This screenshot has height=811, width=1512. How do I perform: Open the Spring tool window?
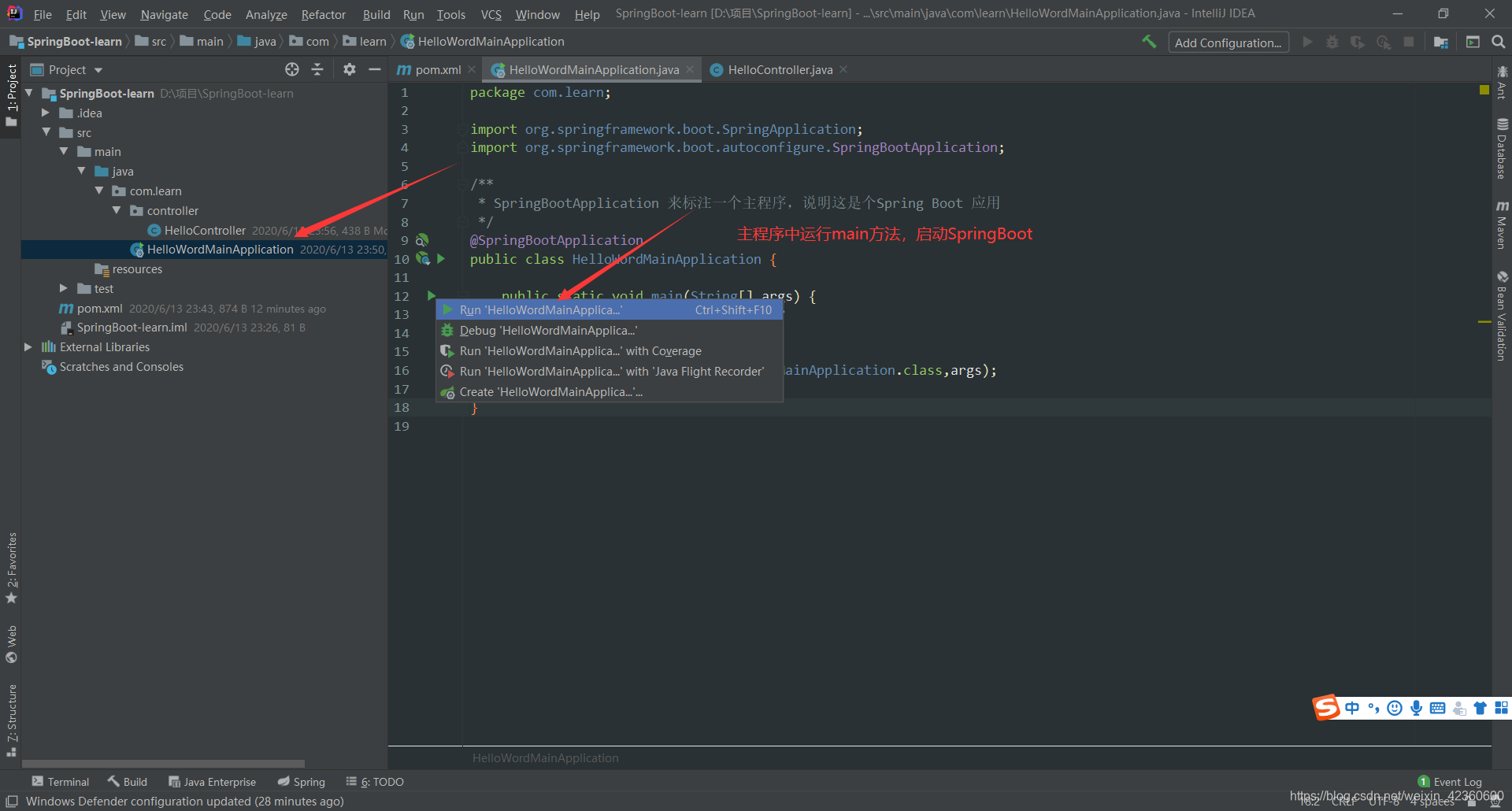[302, 782]
